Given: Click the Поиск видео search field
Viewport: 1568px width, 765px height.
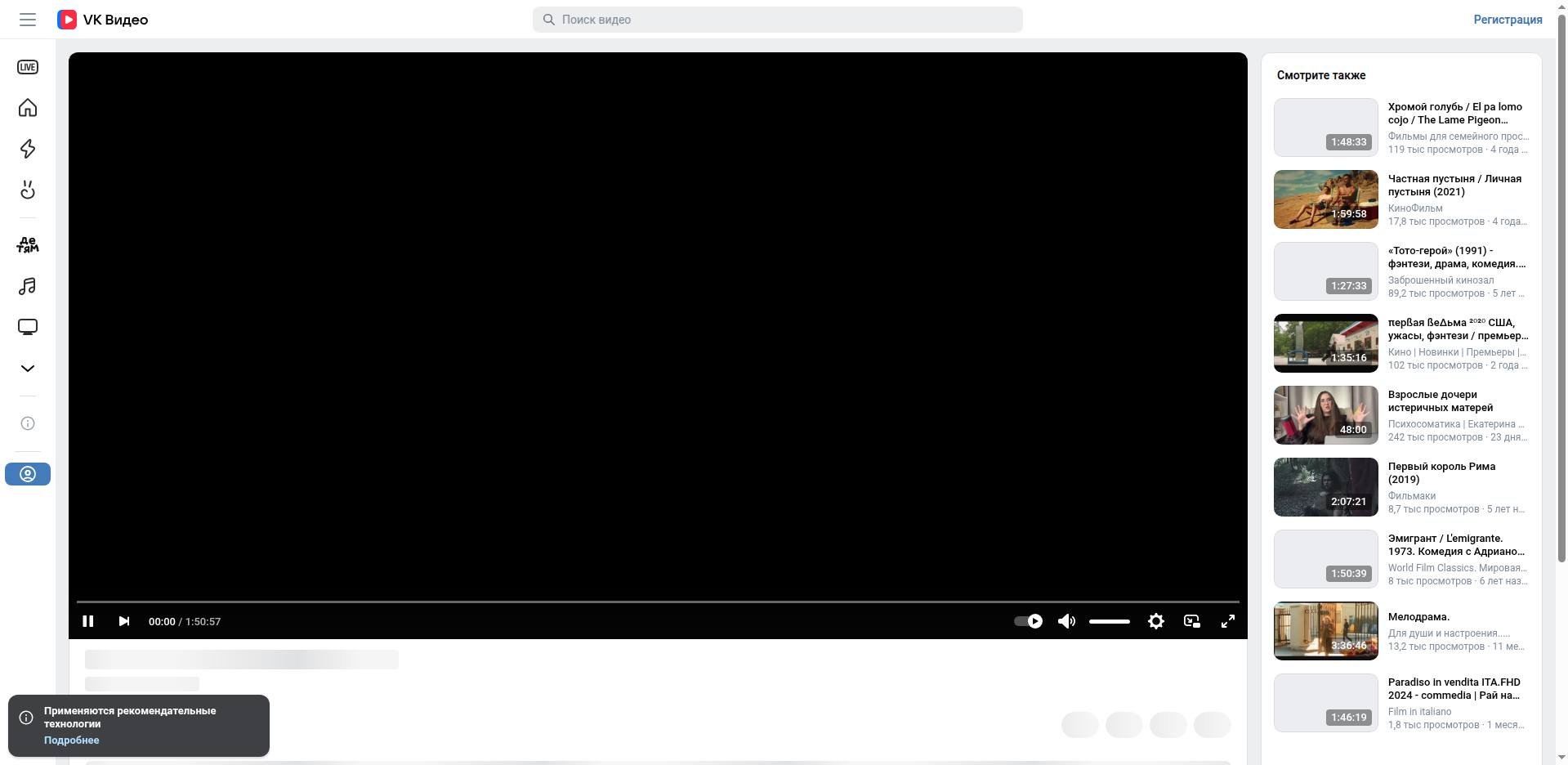Looking at the screenshot, I should coord(778,20).
